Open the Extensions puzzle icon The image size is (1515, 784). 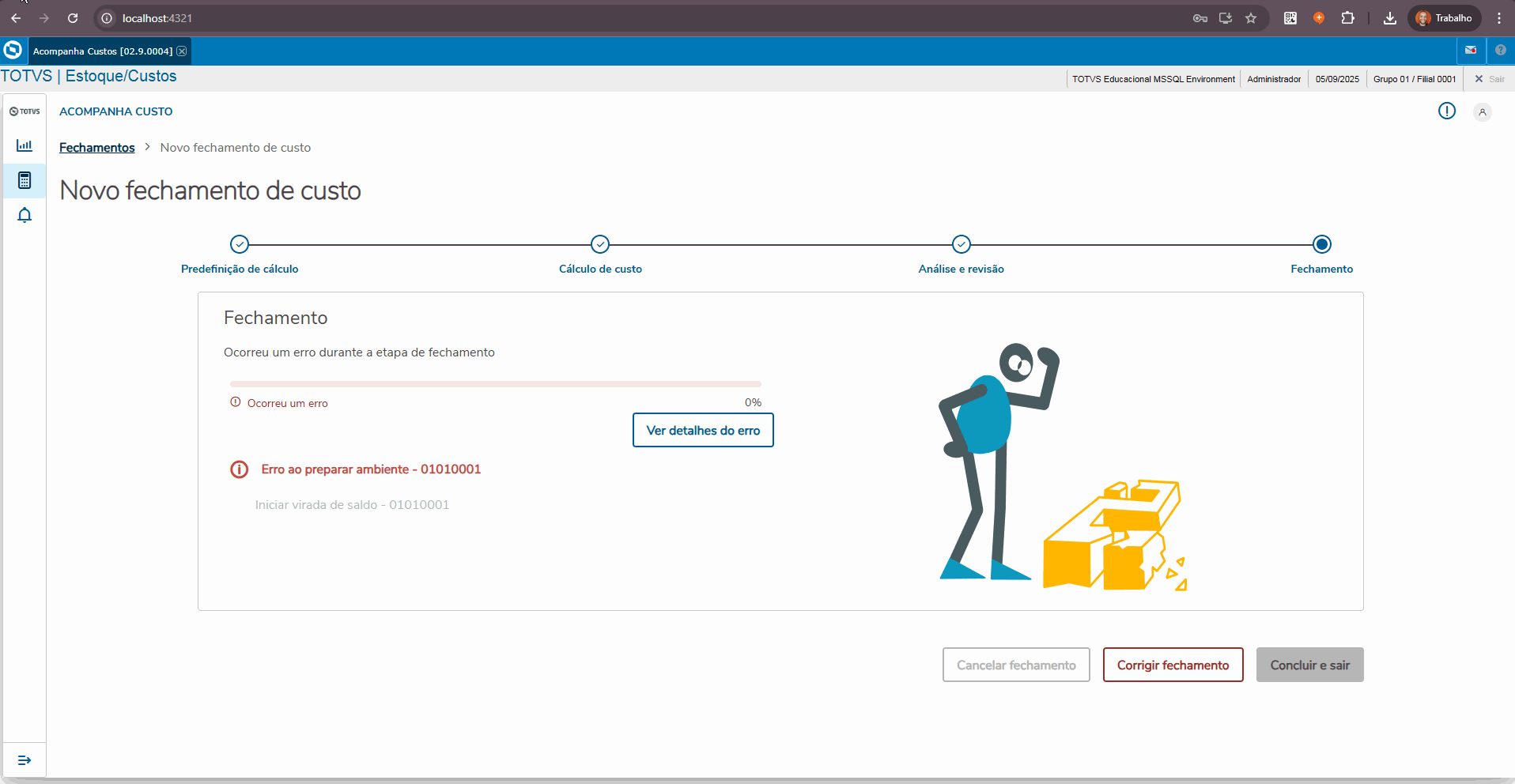coord(1348,18)
